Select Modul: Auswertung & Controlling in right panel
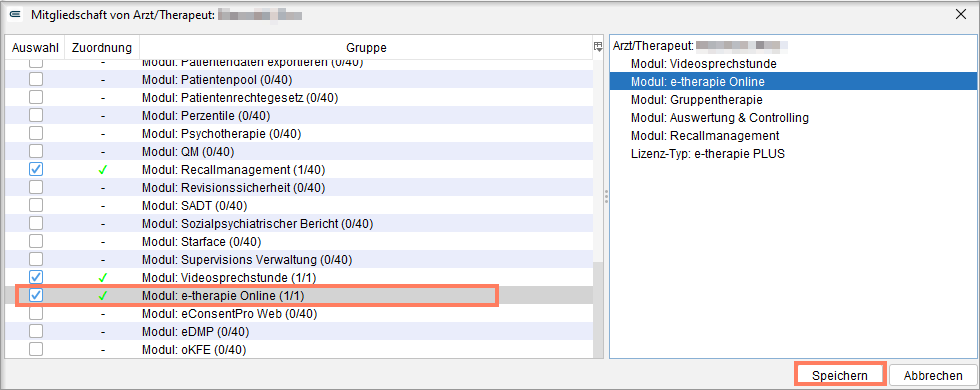This screenshot has height=390, width=980. pyautogui.click(x=719, y=118)
